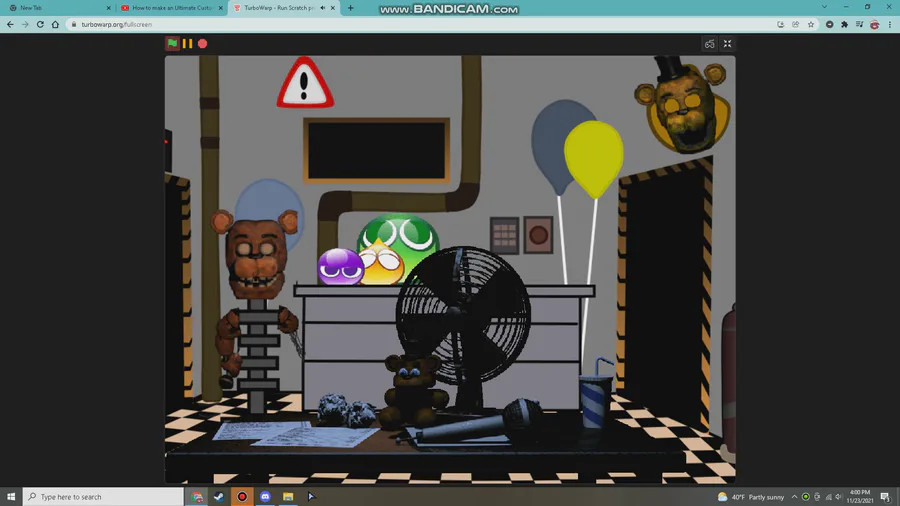
Task: Open Discord from the taskbar
Action: [265, 497]
